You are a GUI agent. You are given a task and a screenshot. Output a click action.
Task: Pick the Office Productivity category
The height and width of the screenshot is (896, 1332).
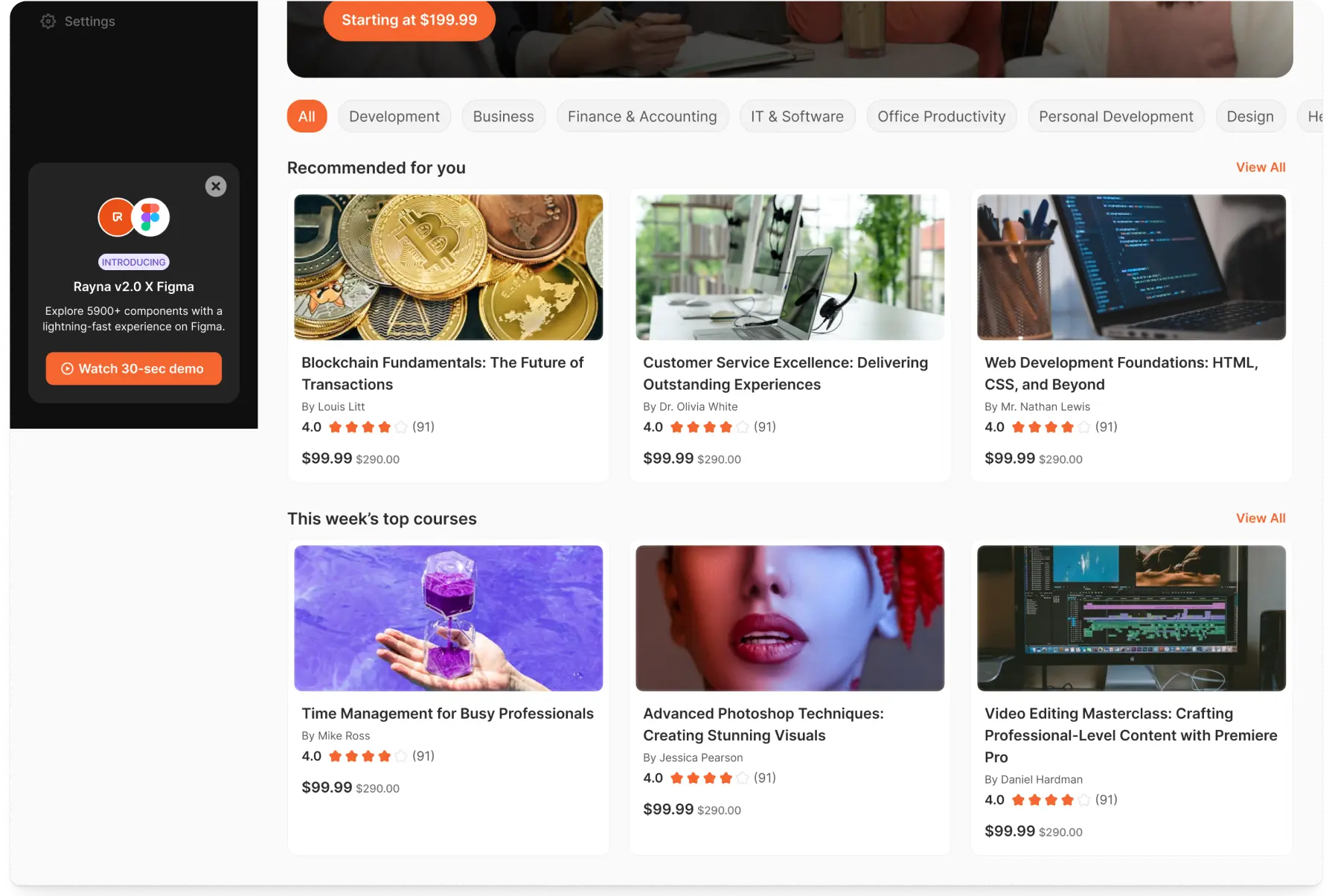click(x=941, y=116)
